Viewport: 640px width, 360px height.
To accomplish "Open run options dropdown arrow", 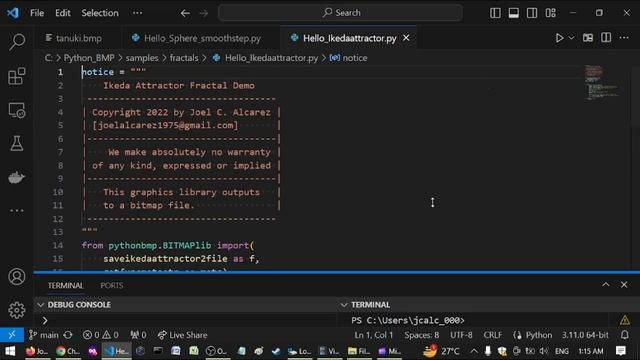I will point(571,38).
